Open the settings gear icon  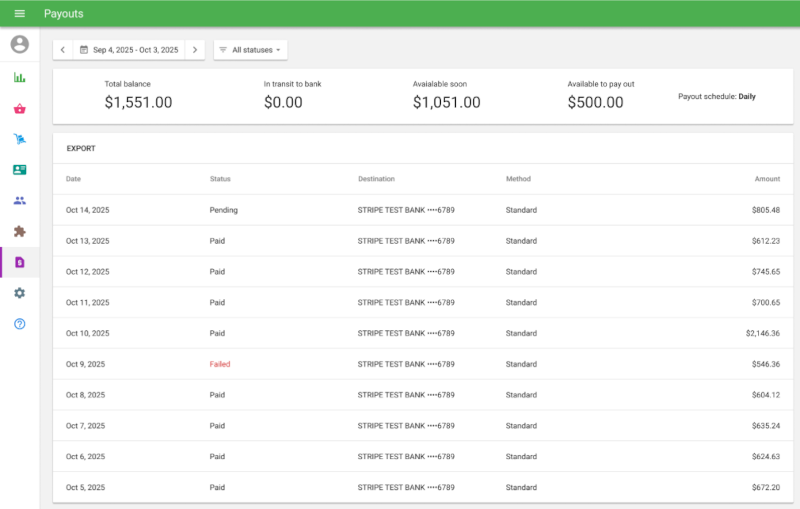click(x=19, y=293)
